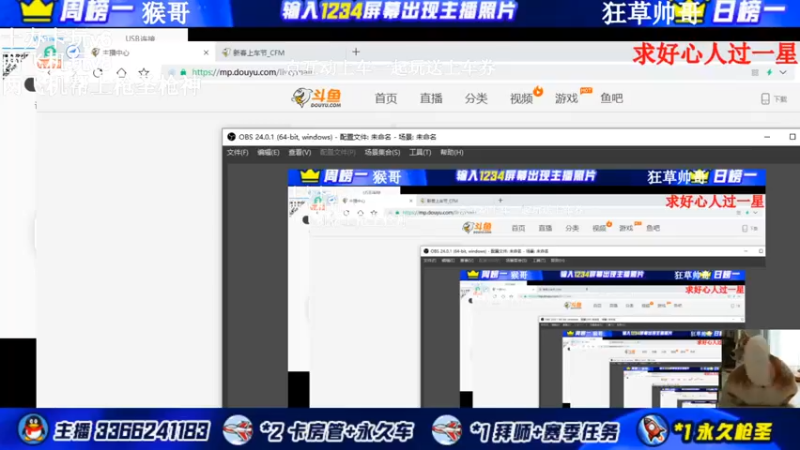The height and width of the screenshot is (450, 800).
Task: Open the 直播 nav link
Action: click(x=431, y=98)
